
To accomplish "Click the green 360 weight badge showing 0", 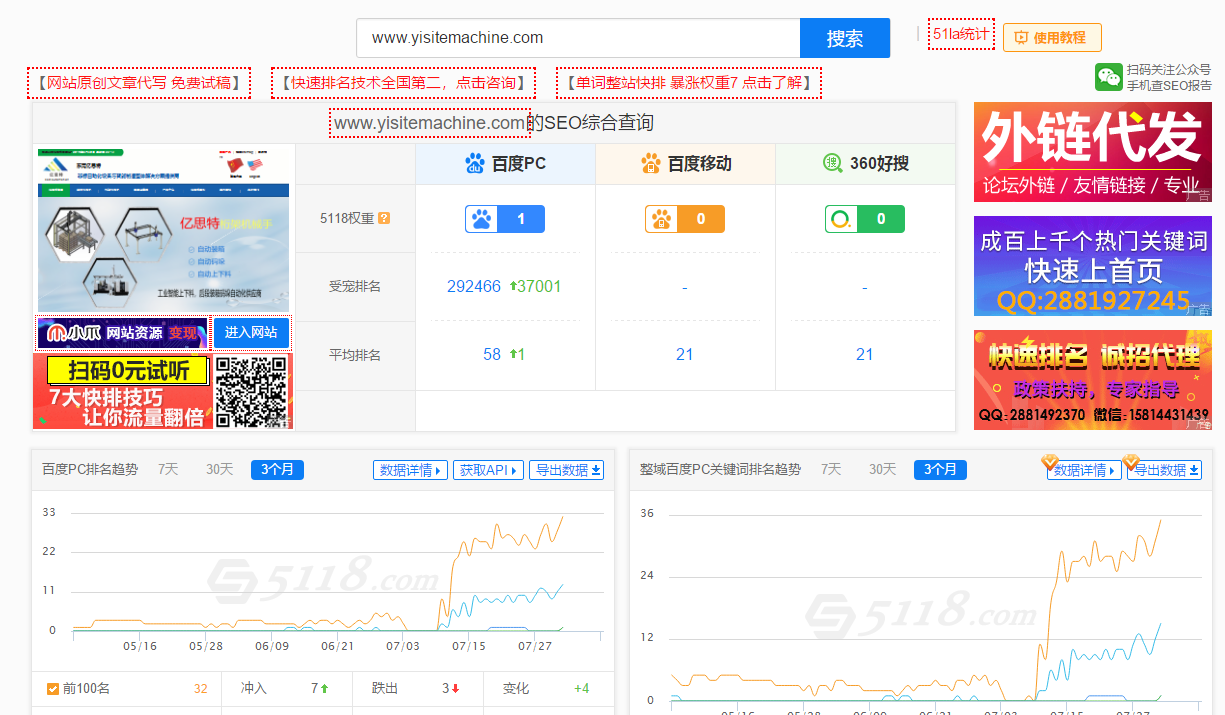I will 865,219.
